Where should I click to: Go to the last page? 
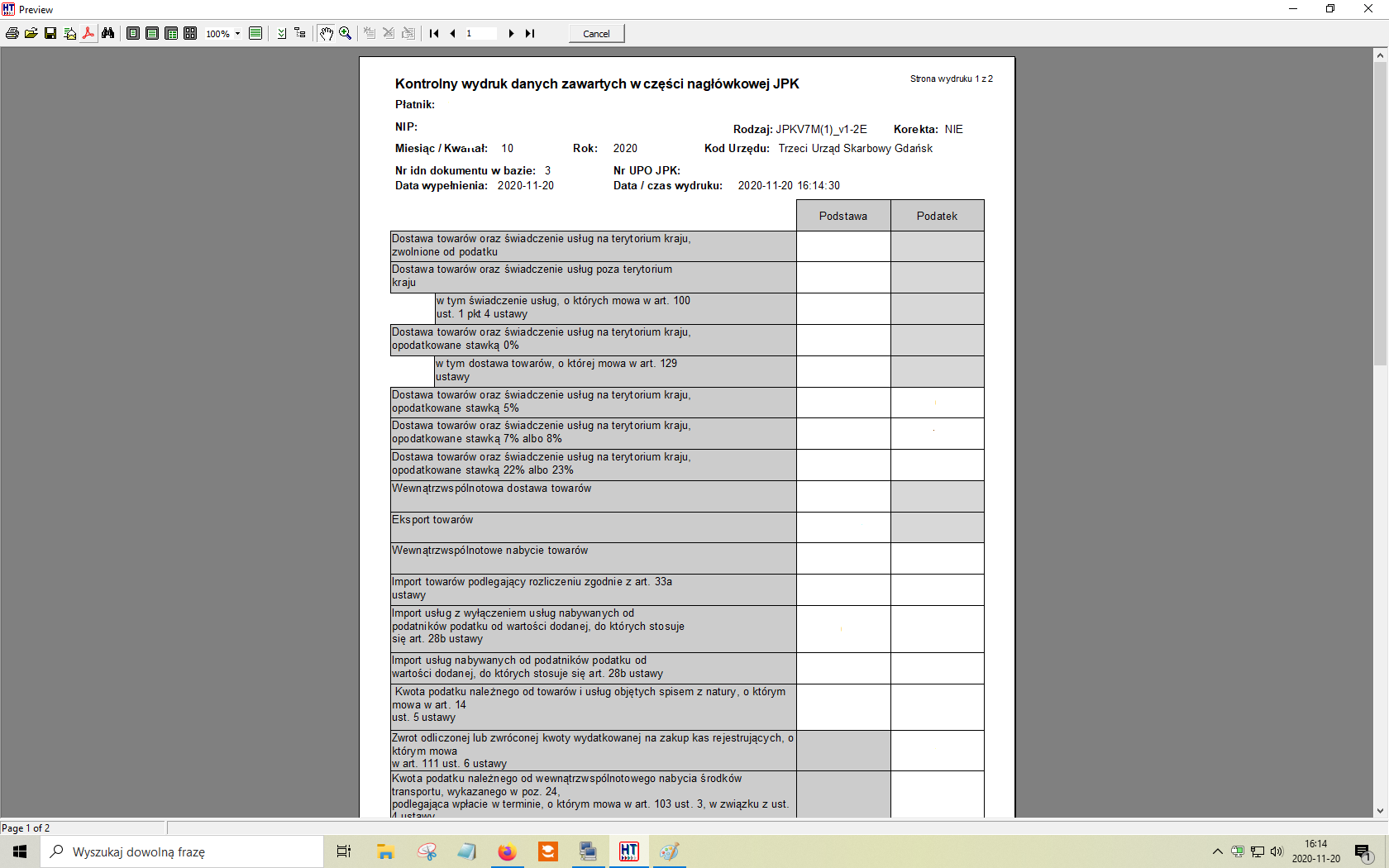coord(530,34)
